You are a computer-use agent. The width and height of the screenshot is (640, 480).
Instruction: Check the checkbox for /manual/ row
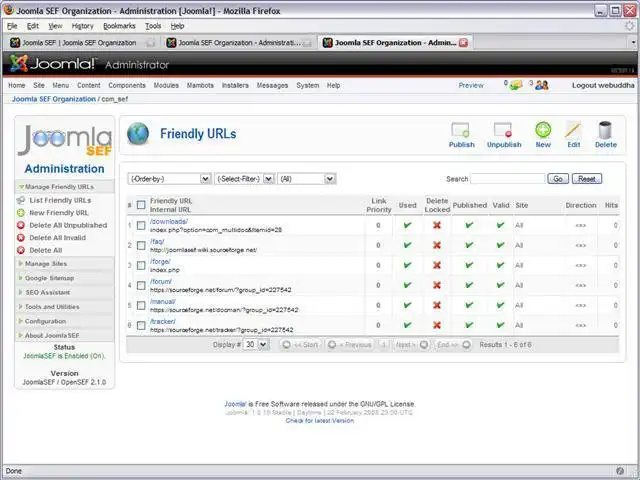point(141,305)
